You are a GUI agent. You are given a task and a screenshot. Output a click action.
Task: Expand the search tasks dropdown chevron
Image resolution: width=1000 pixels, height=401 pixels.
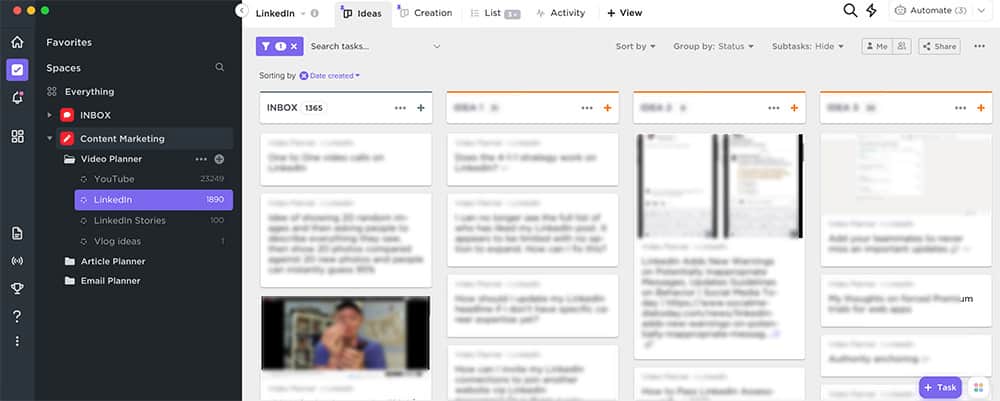pyautogui.click(x=437, y=46)
